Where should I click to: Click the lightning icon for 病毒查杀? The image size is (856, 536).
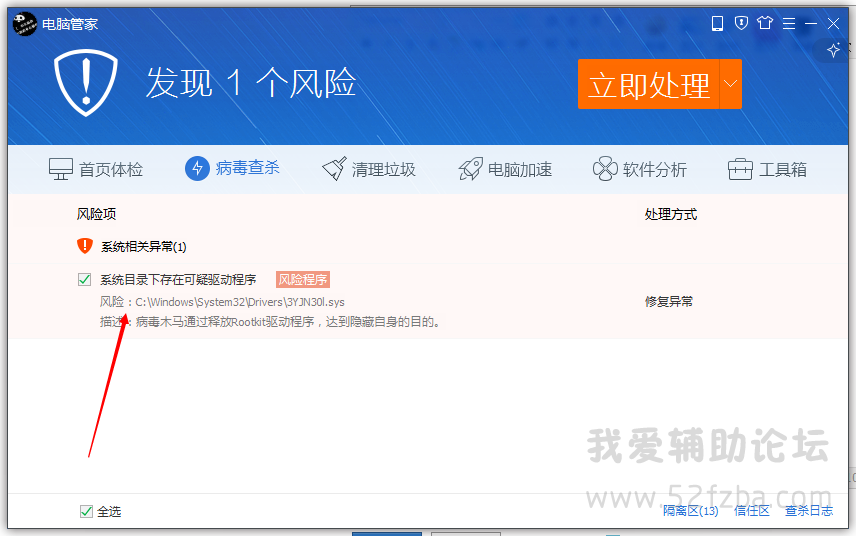coord(197,168)
